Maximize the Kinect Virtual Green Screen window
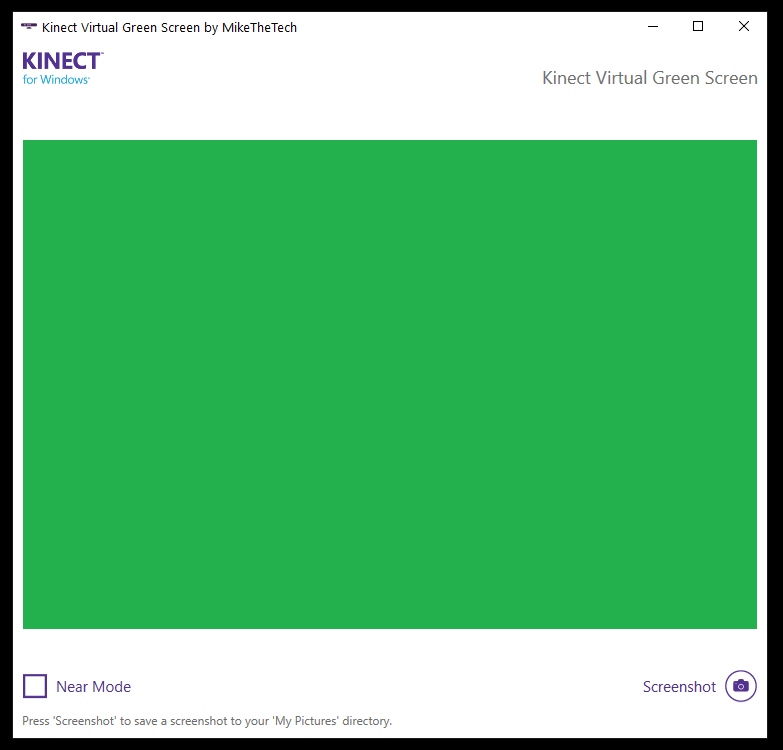The image size is (783, 750). tap(698, 26)
